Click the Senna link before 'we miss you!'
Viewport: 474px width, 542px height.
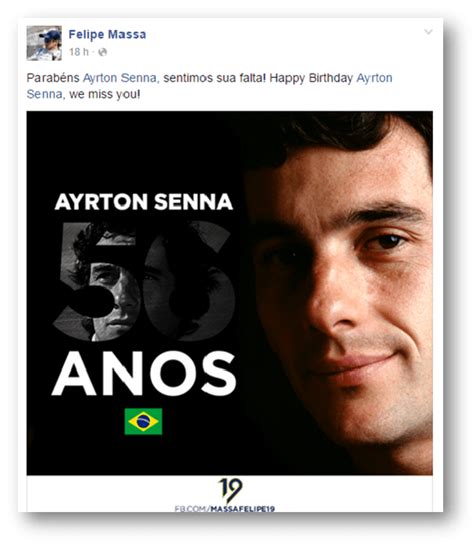point(45,94)
